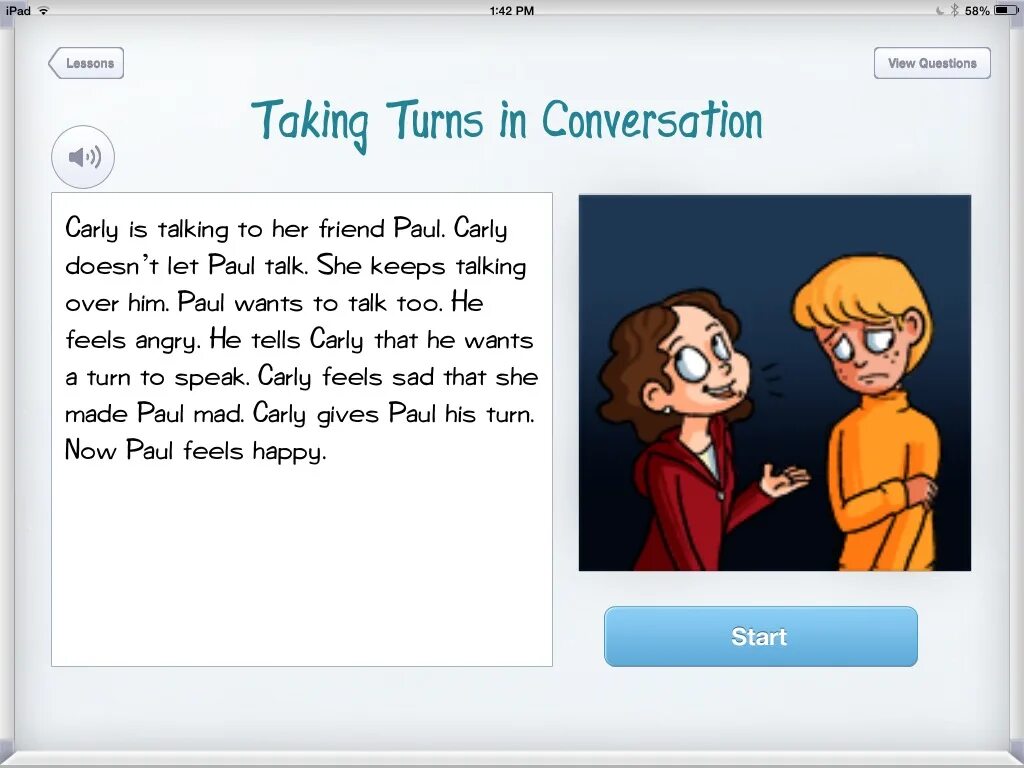Tap the iPad label in status bar
Image resolution: width=1024 pixels, height=768 pixels.
(18, 10)
